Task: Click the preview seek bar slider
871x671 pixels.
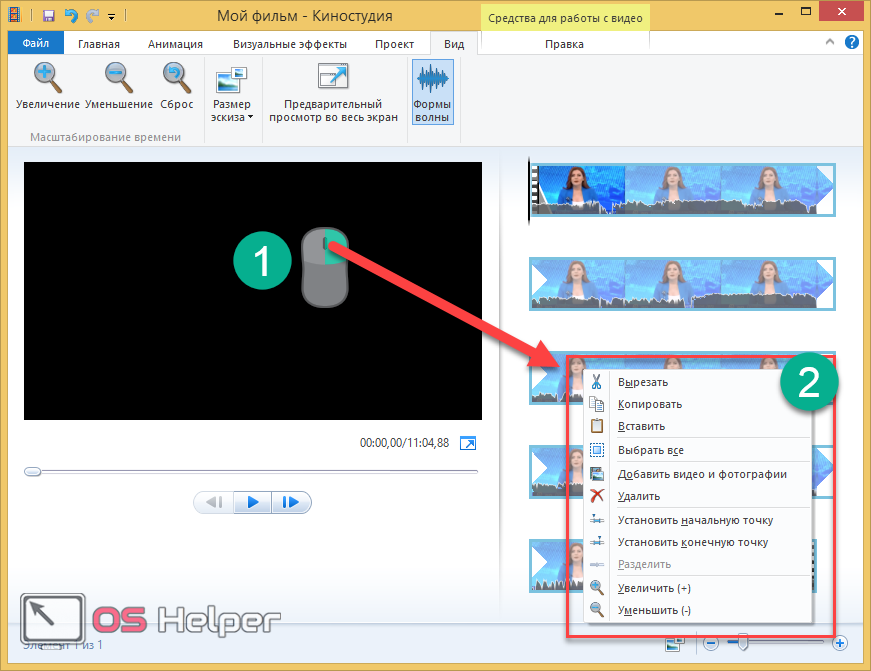Action: tap(33, 471)
